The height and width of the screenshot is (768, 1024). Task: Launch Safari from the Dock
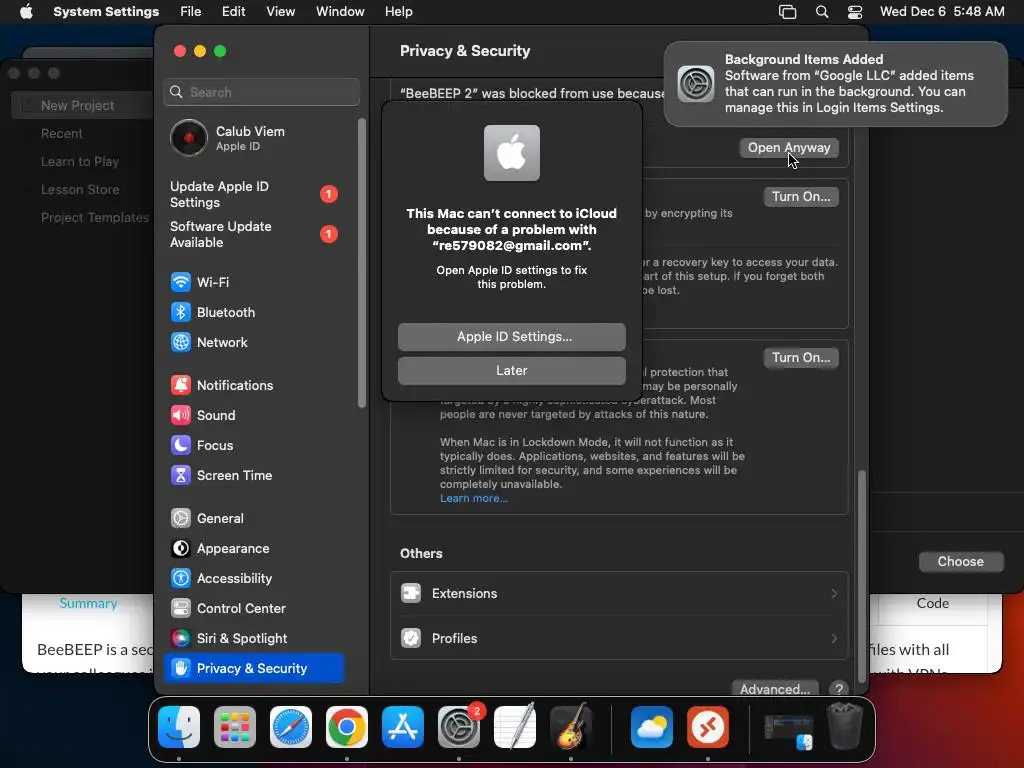click(291, 727)
